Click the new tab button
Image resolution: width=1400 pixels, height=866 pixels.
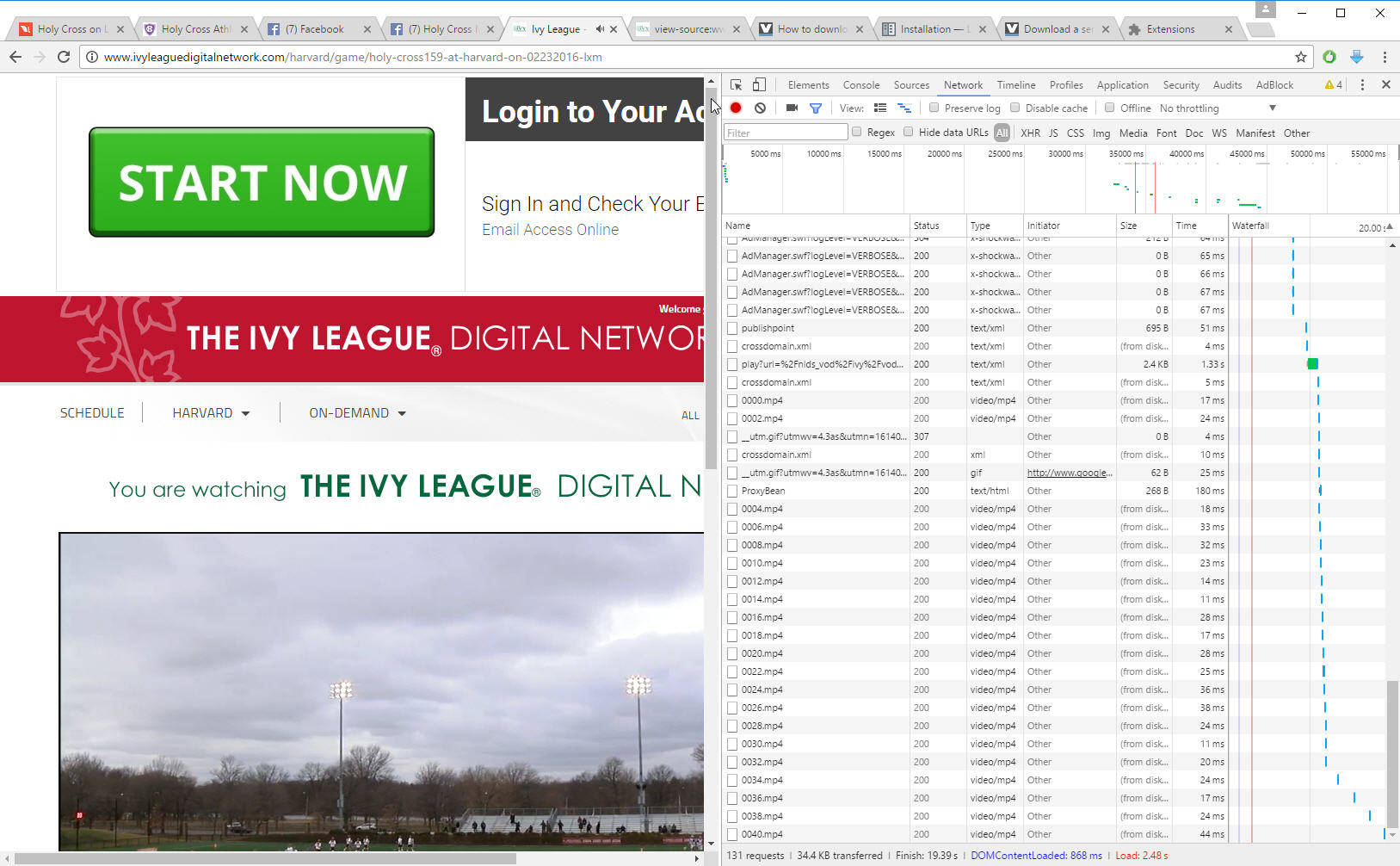[x=1261, y=30]
